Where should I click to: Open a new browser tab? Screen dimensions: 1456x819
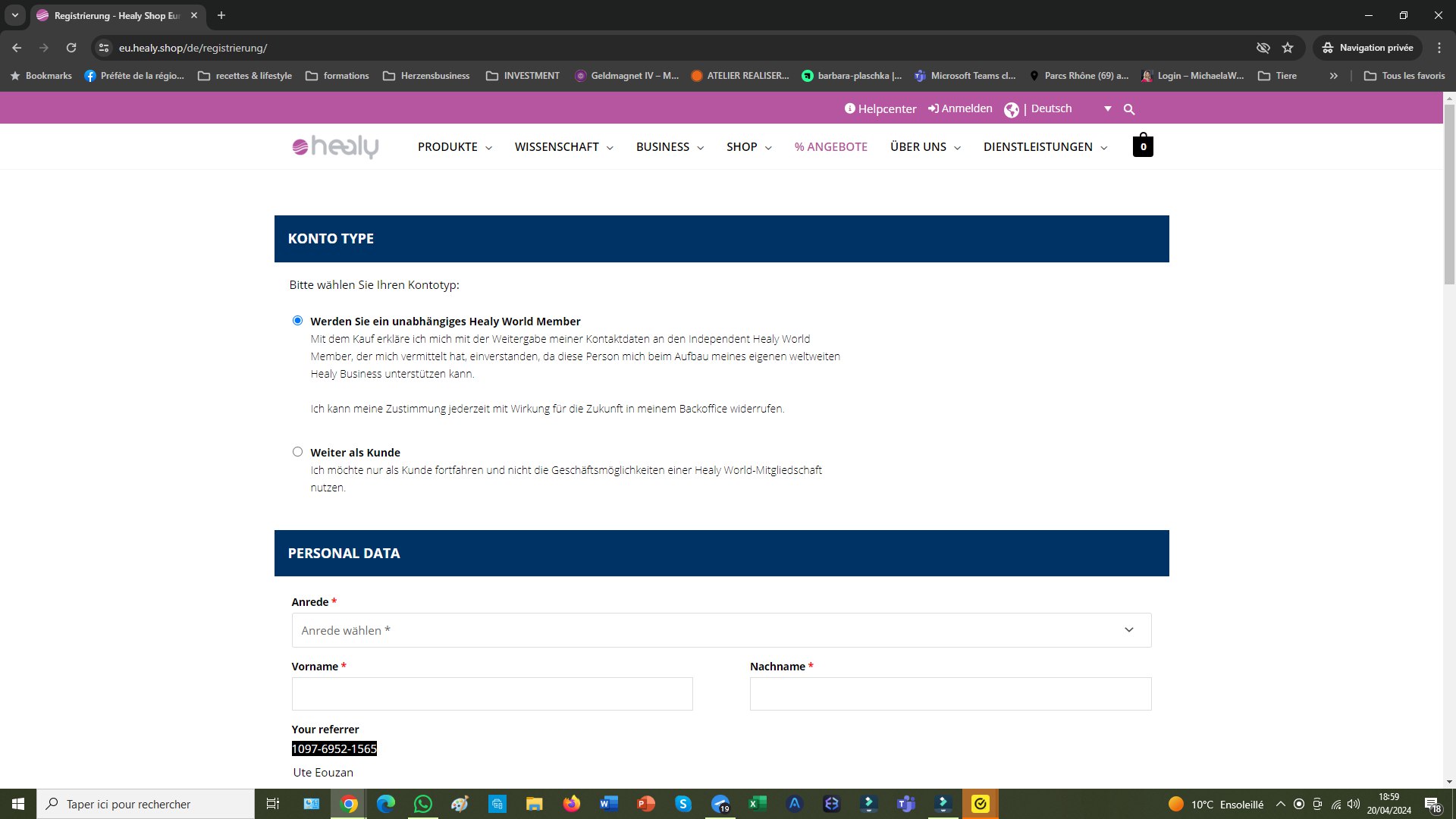[221, 15]
